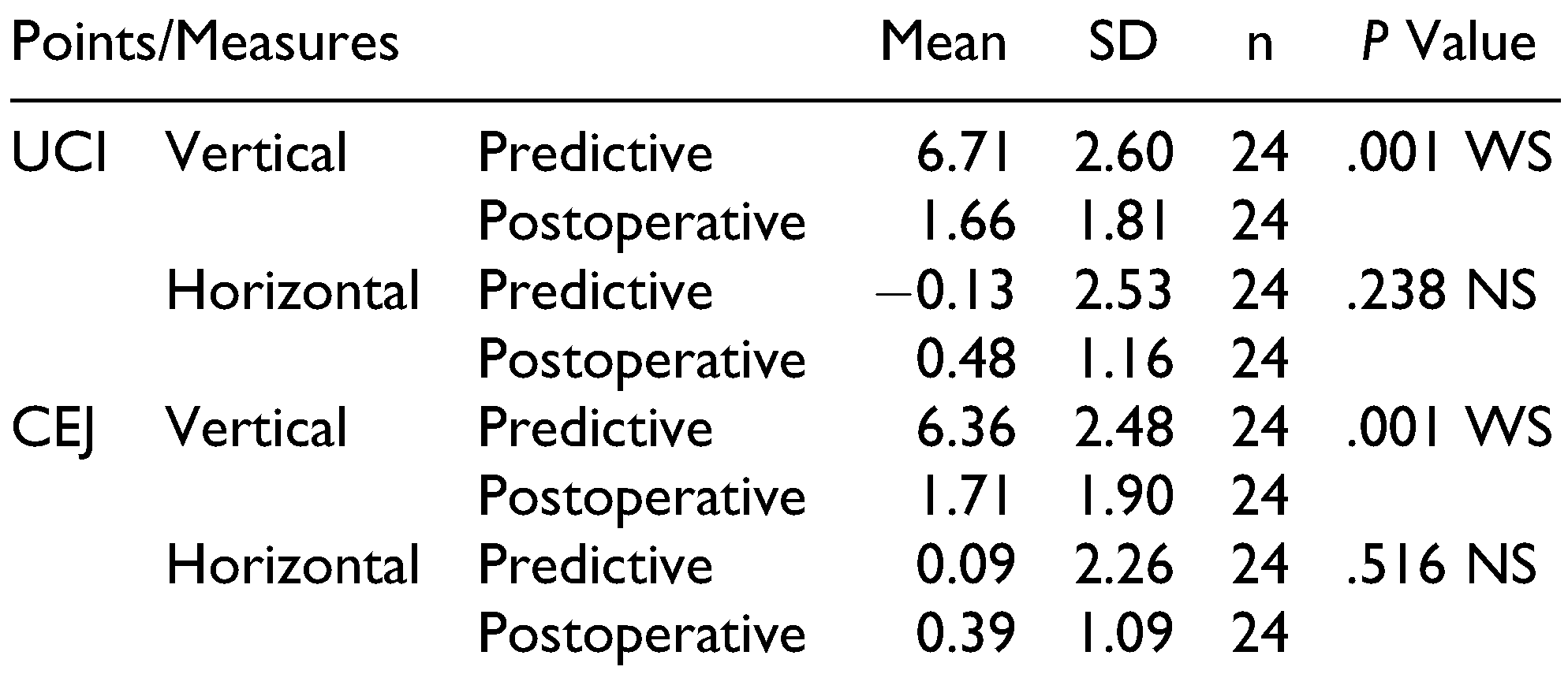Select the negative mean value −0.13
The width and height of the screenshot is (1568, 674).
point(946,291)
